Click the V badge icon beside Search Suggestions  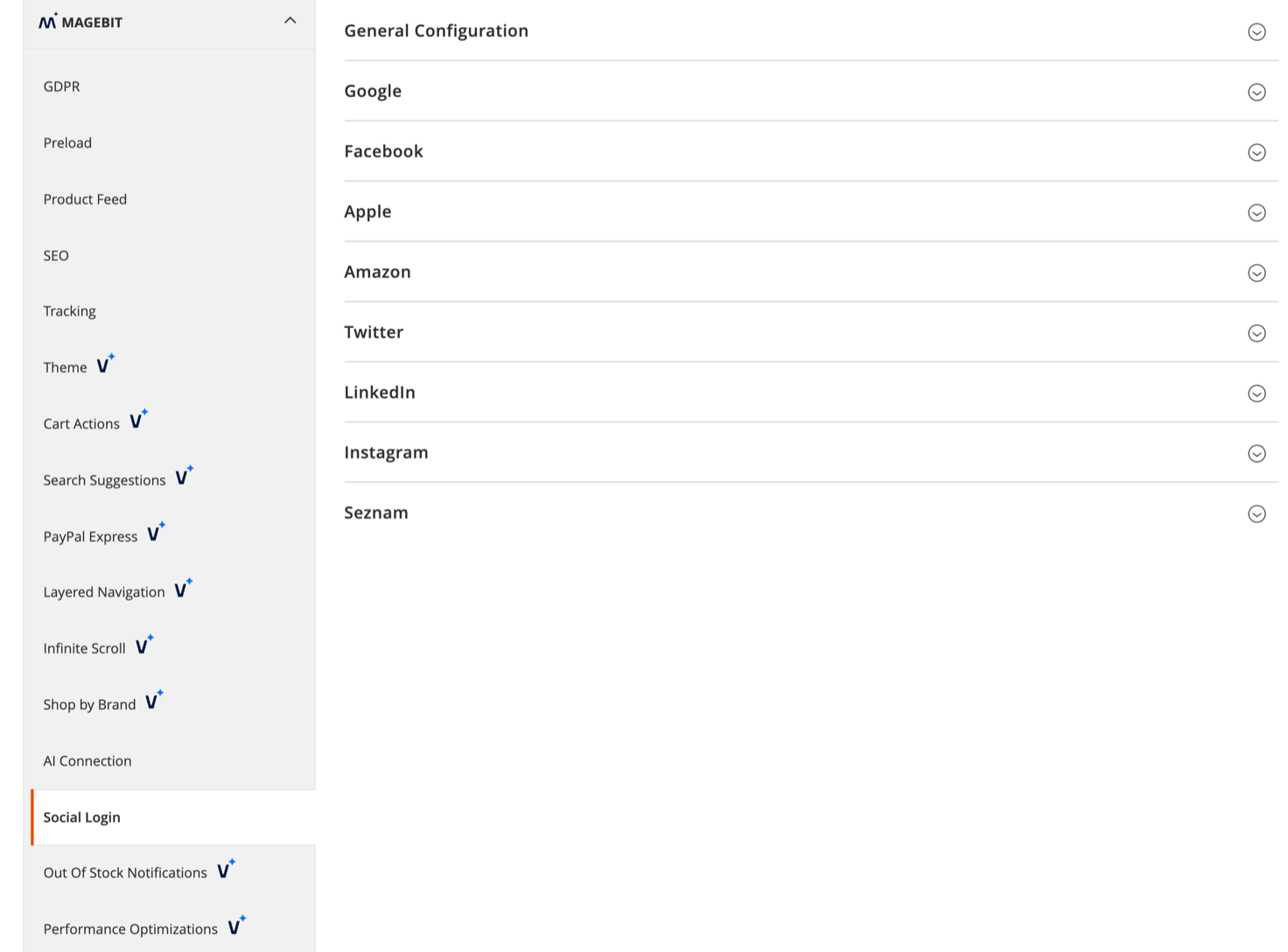point(184,476)
